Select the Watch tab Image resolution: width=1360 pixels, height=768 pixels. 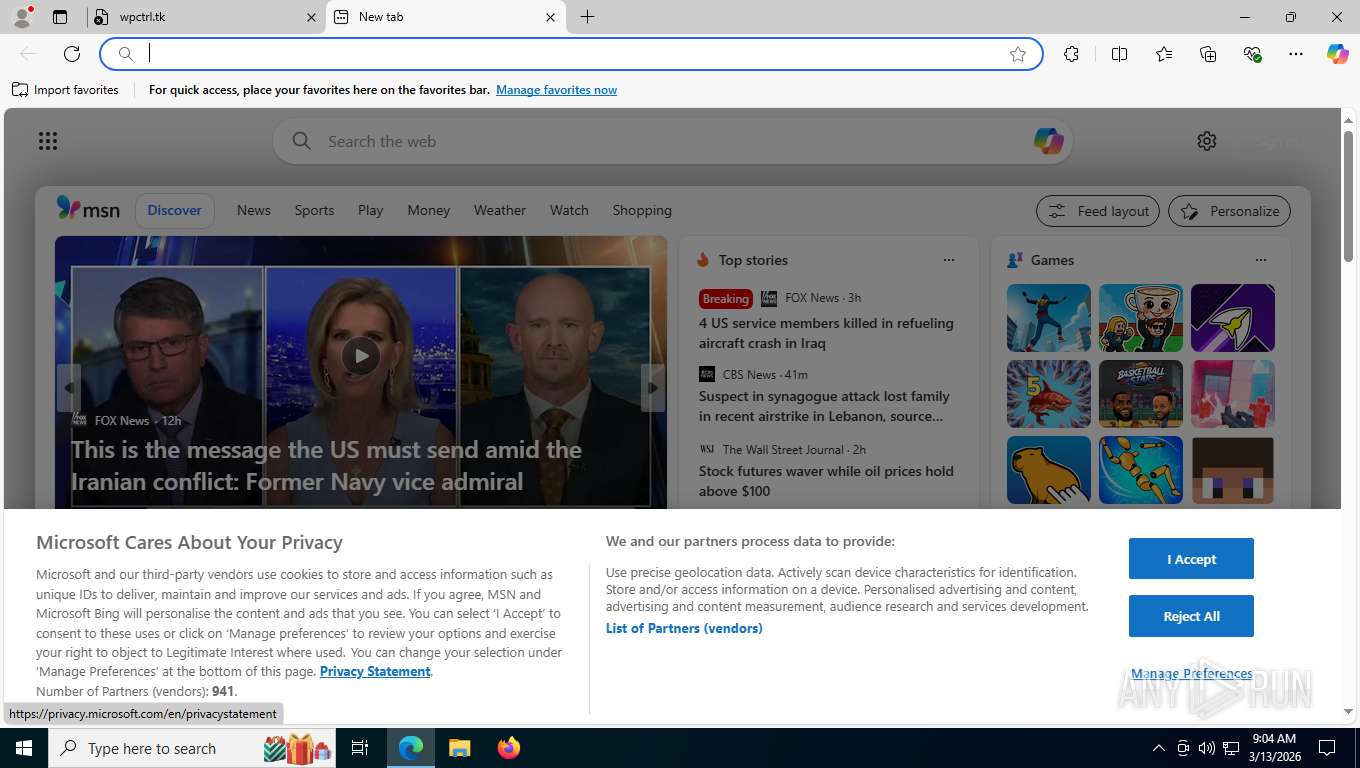coord(569,210)
